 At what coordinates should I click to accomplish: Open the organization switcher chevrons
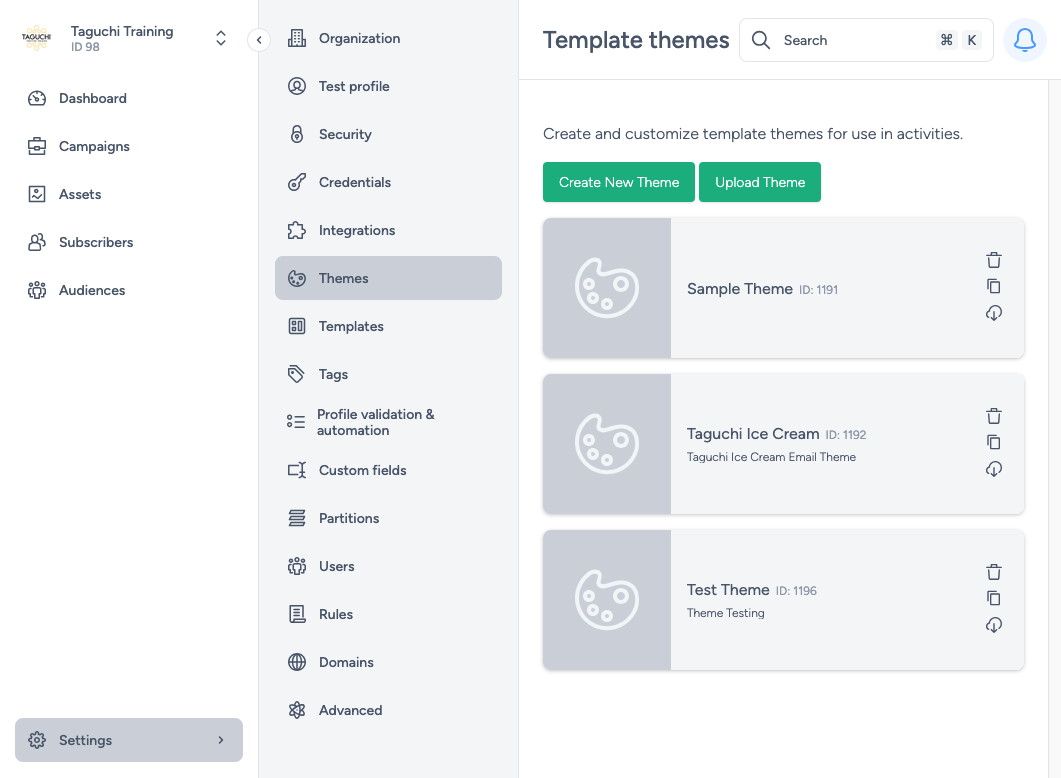221,39
